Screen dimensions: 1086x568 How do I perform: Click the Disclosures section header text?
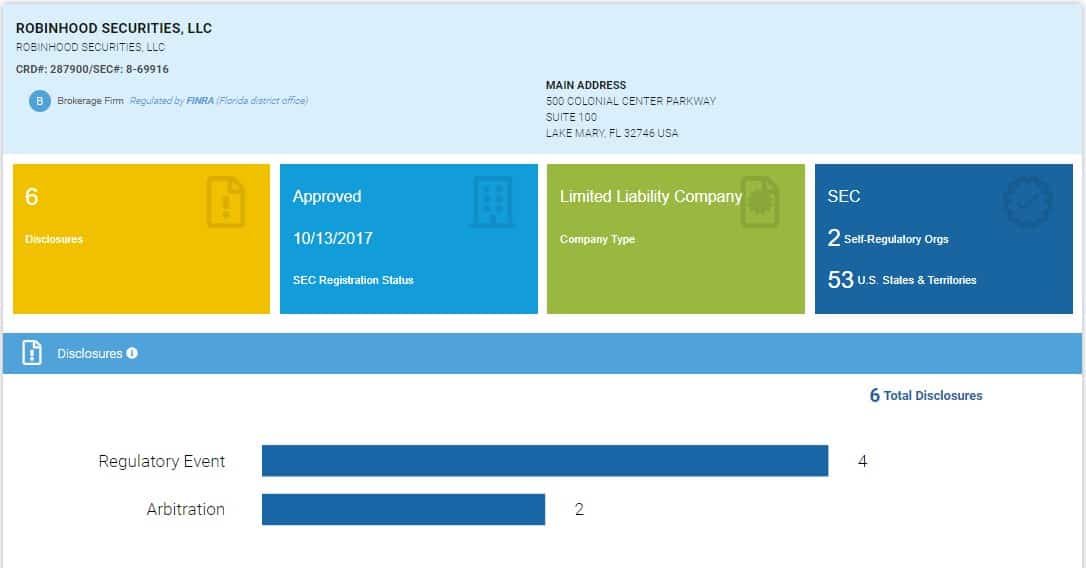89,353
